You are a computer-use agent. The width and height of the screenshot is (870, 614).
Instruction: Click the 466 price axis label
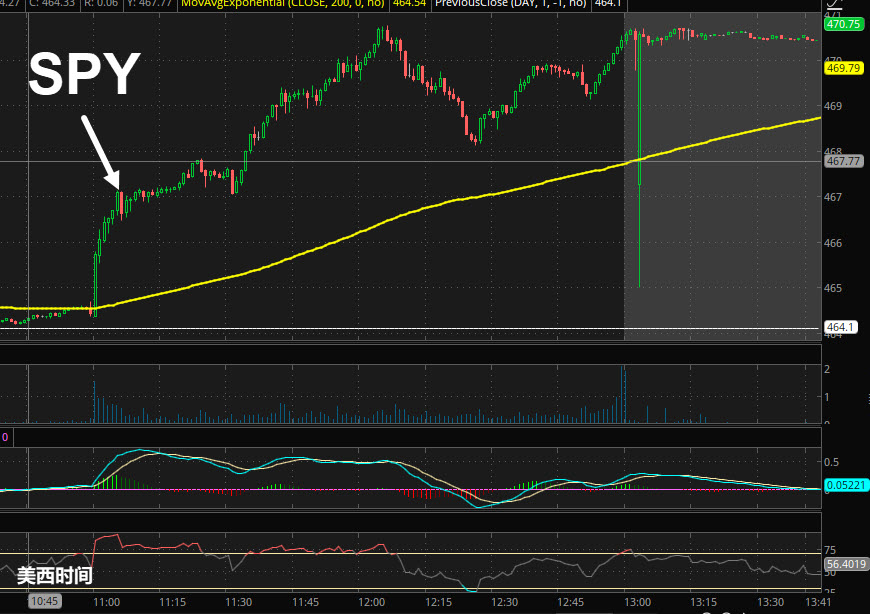(833, 243)
